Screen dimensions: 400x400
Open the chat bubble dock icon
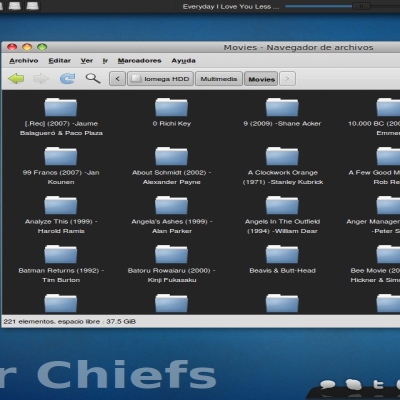pos(328,385)
